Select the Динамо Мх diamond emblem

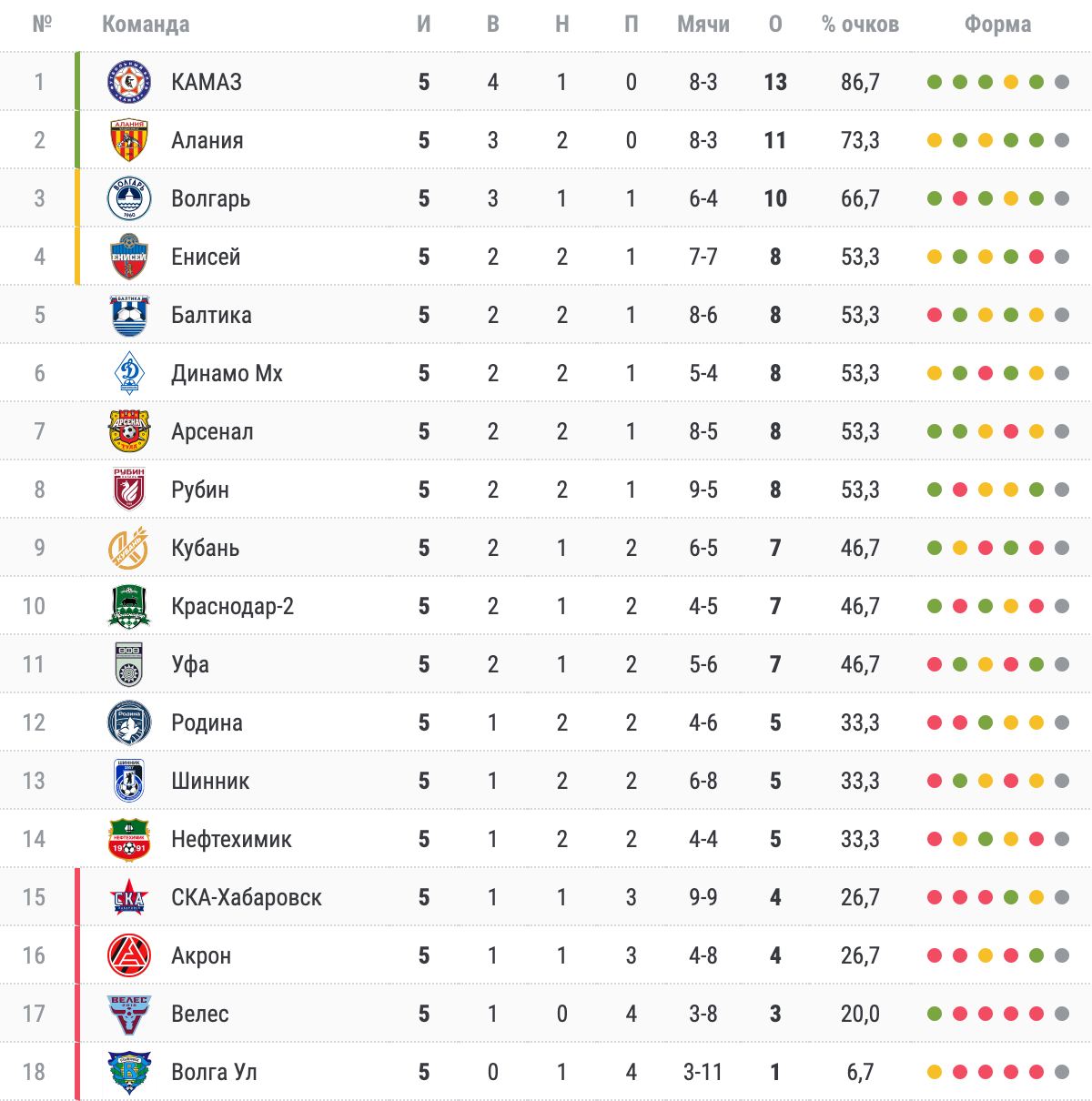click(x=128, y=373)
